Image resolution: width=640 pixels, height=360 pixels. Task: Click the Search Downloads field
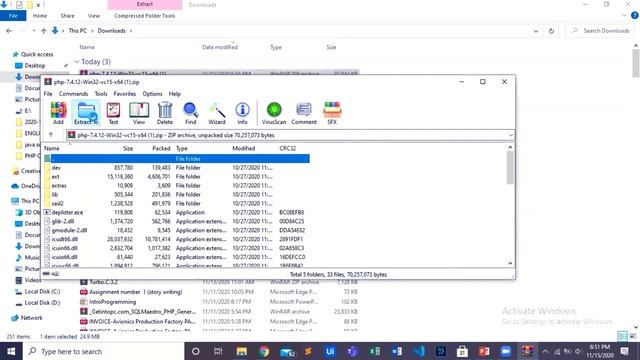click(601, 31)
